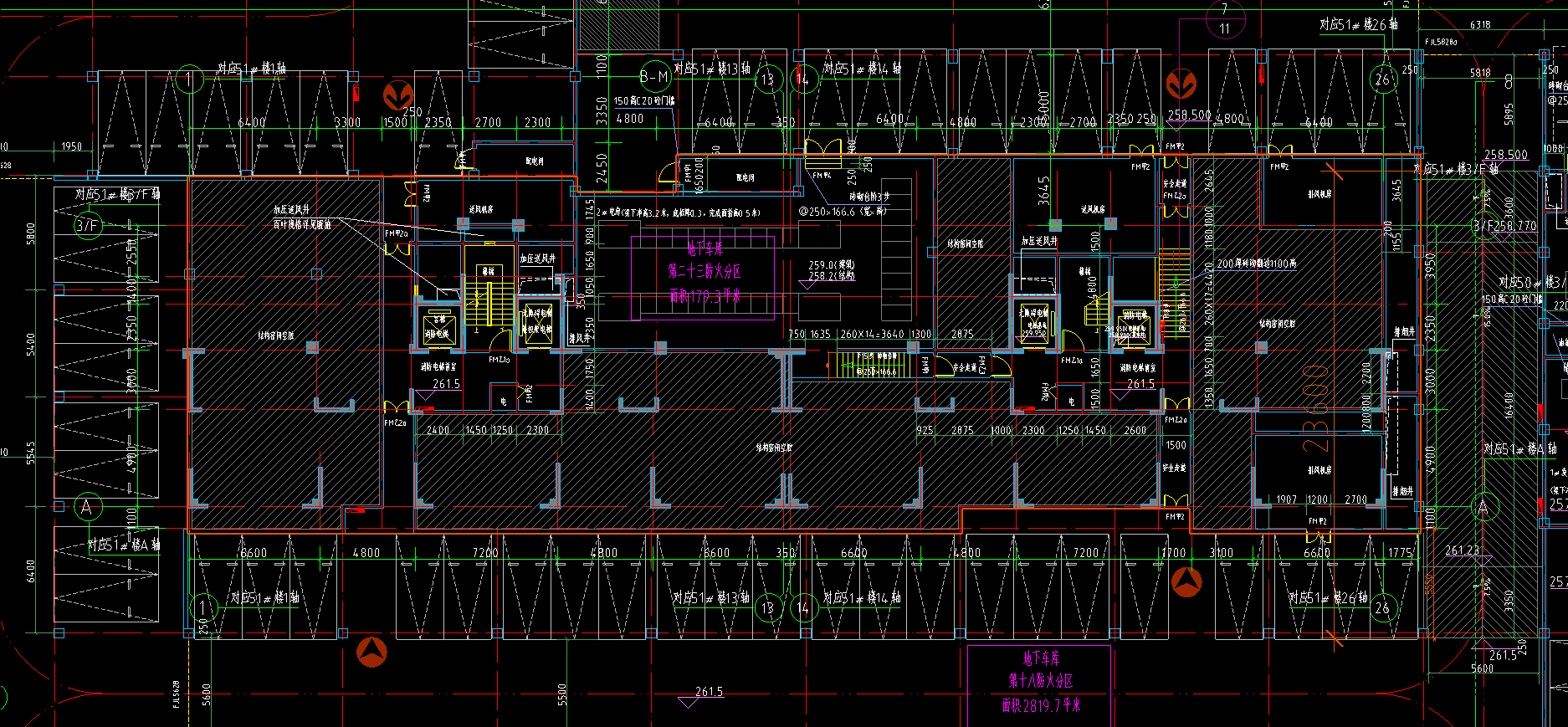Click the 259.0(建筑) elevation text
Viewport: 1568px width, 727px height.
(832, 265)
